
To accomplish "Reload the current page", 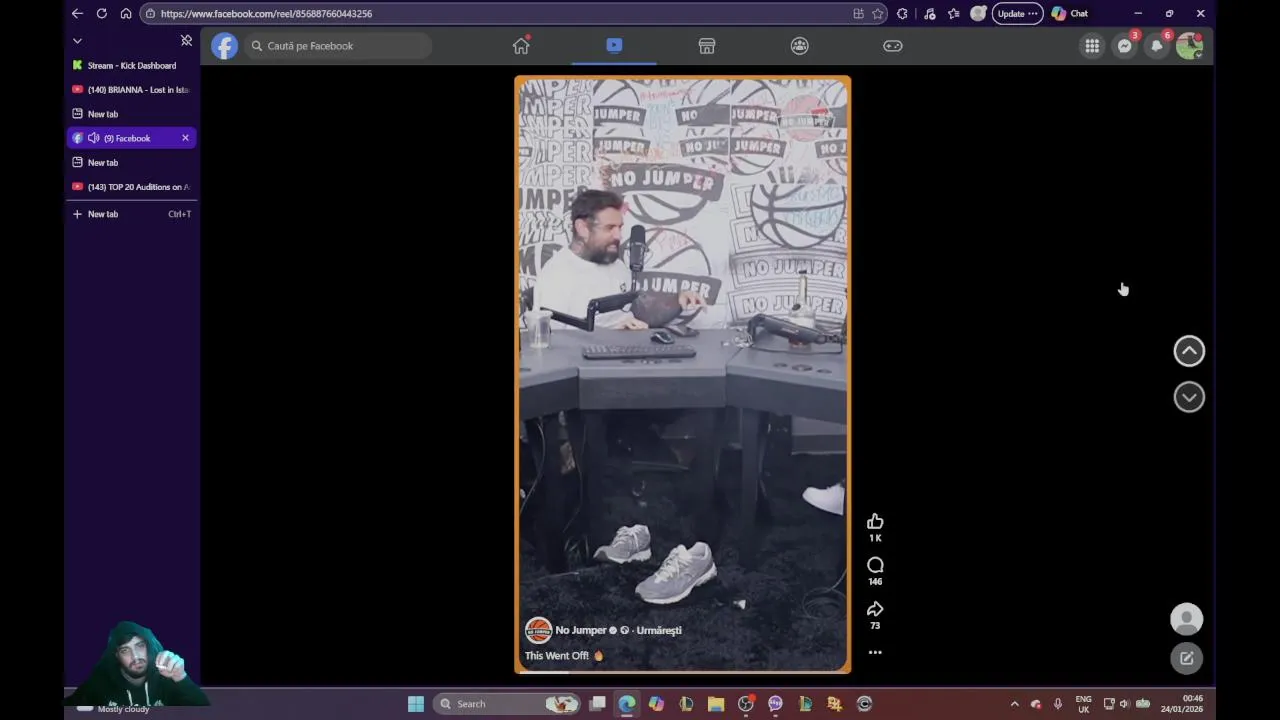I will click(x=101, y=14).
